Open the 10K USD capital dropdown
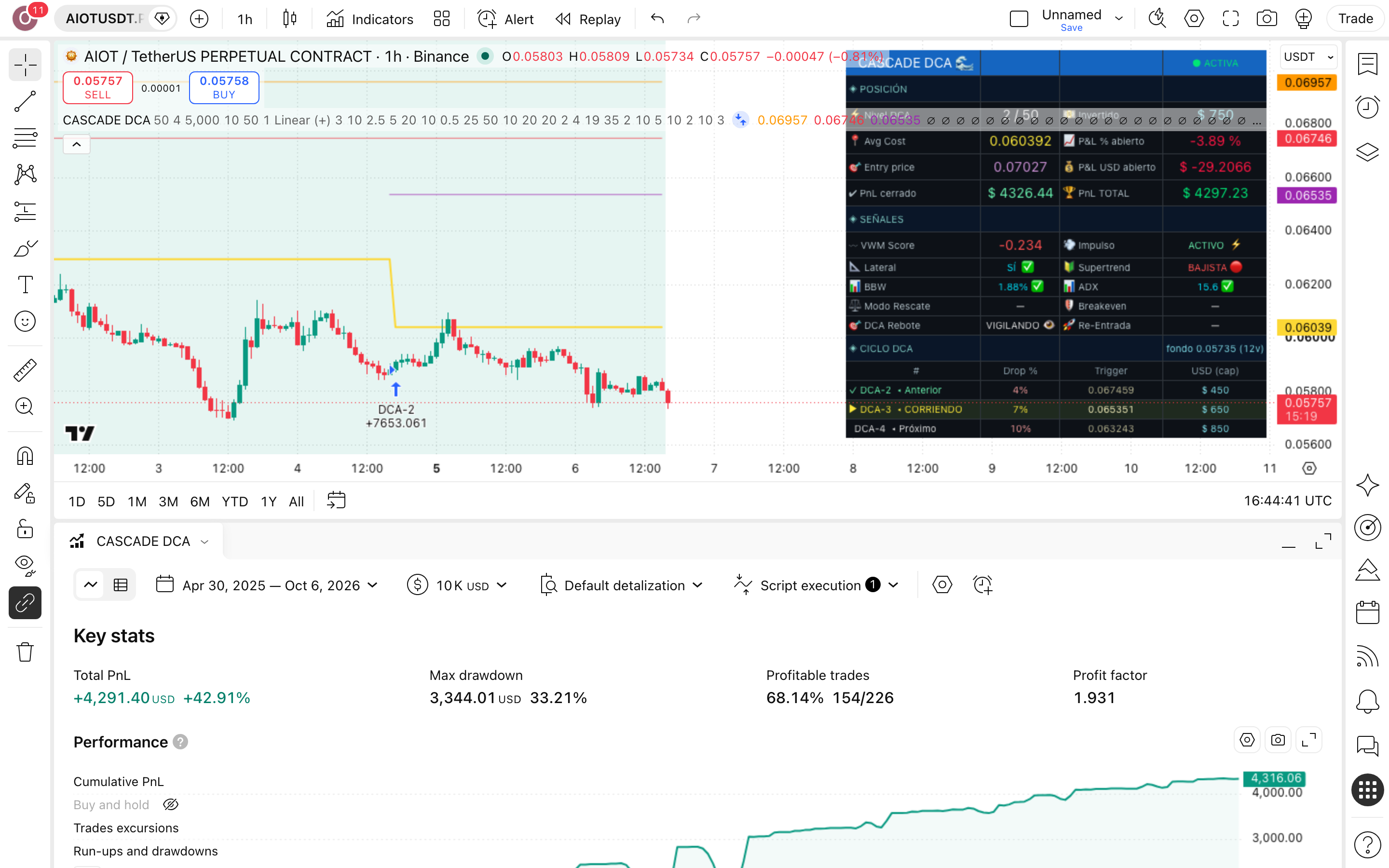 [x=457, y=585]
